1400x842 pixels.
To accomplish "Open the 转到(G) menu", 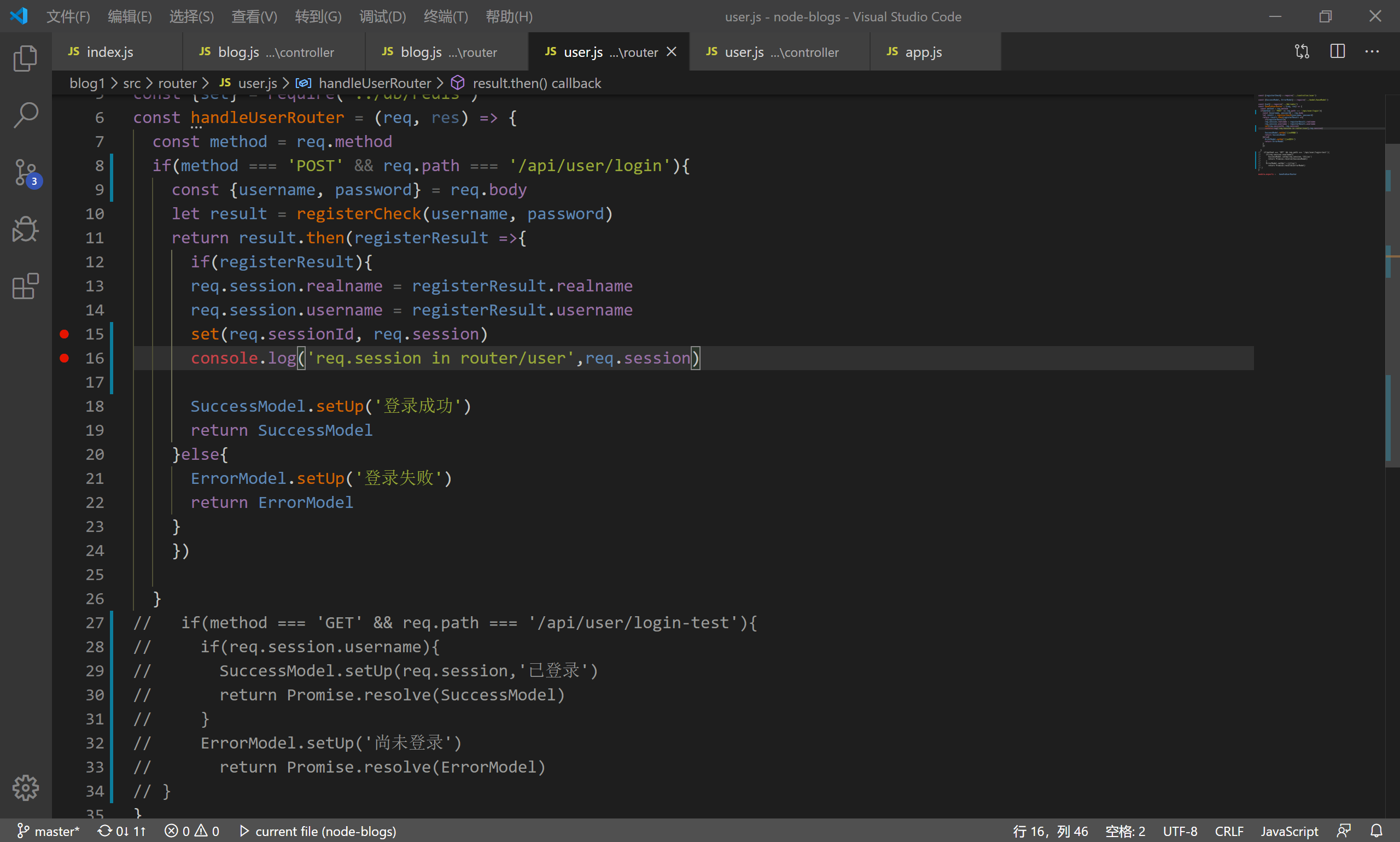I will 318,16.
